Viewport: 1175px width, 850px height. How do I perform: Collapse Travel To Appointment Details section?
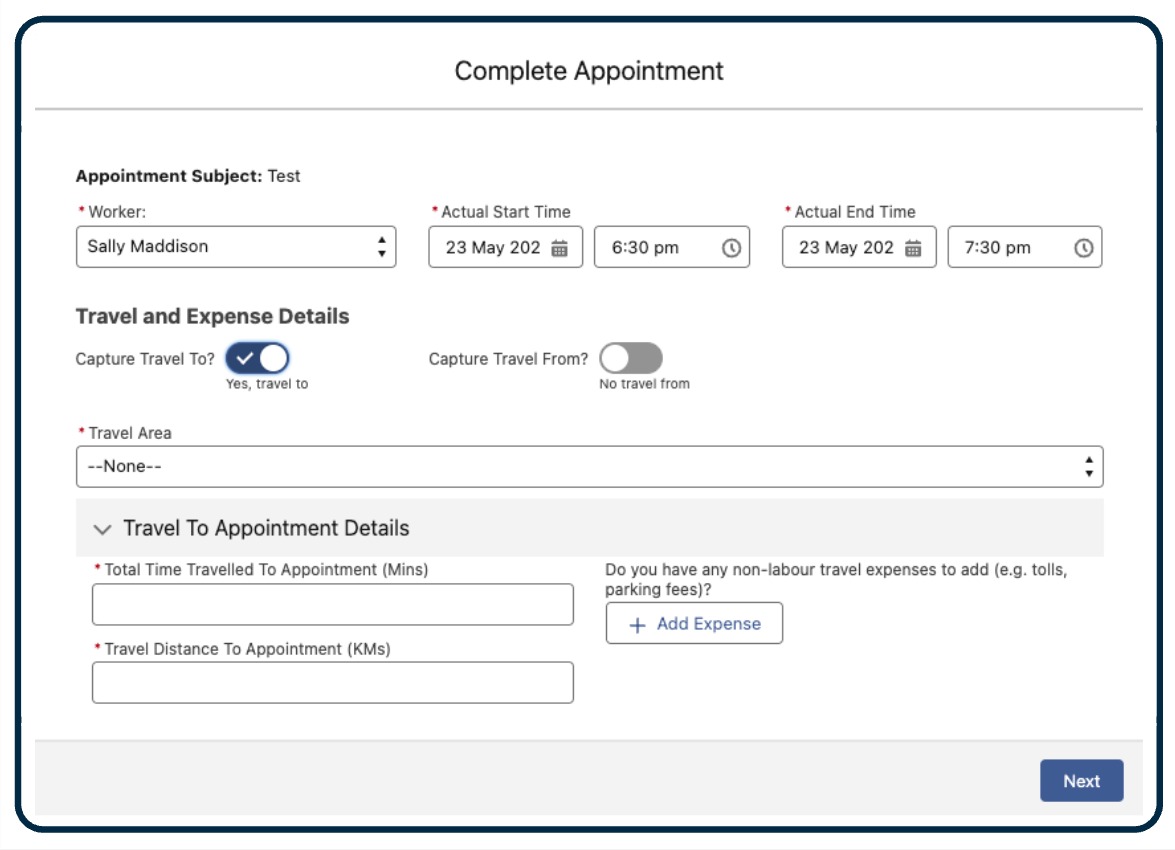coord(102,528)
